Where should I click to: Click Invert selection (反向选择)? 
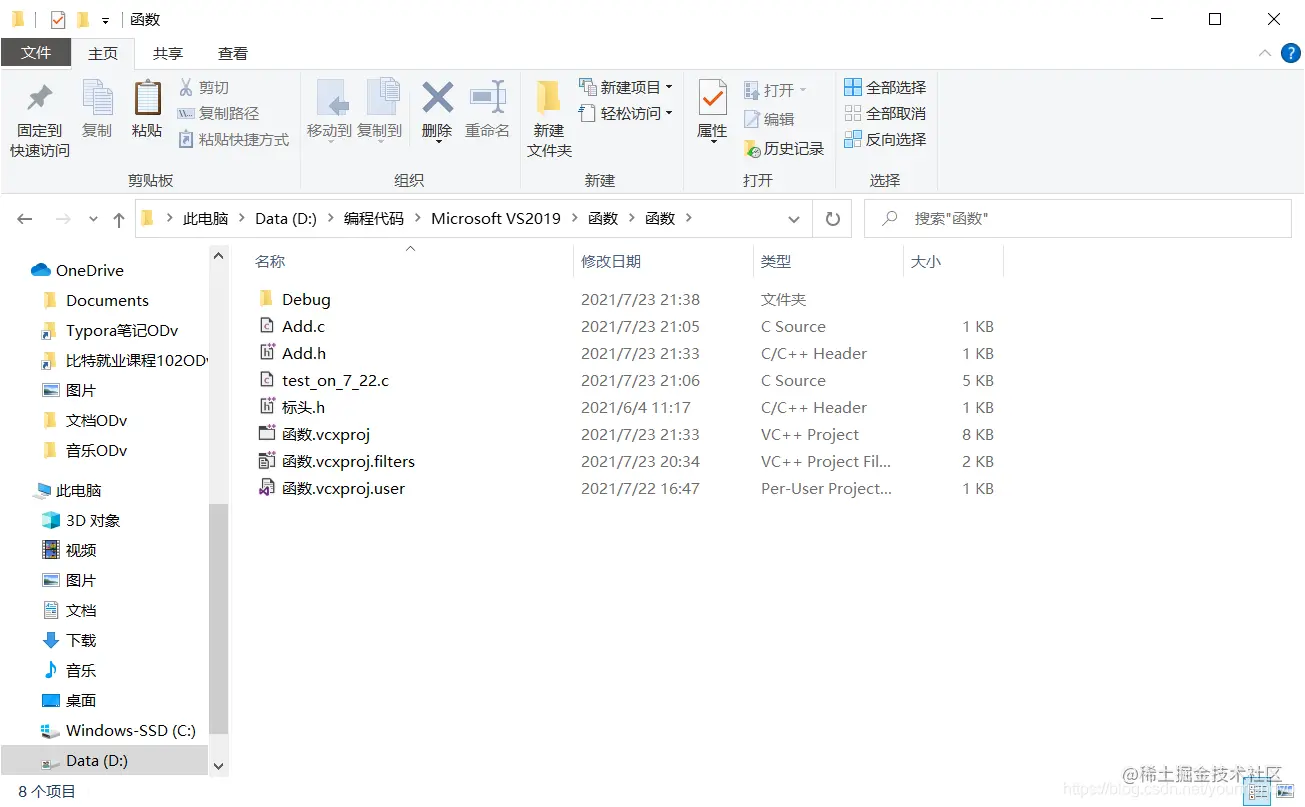coord(885,140)
